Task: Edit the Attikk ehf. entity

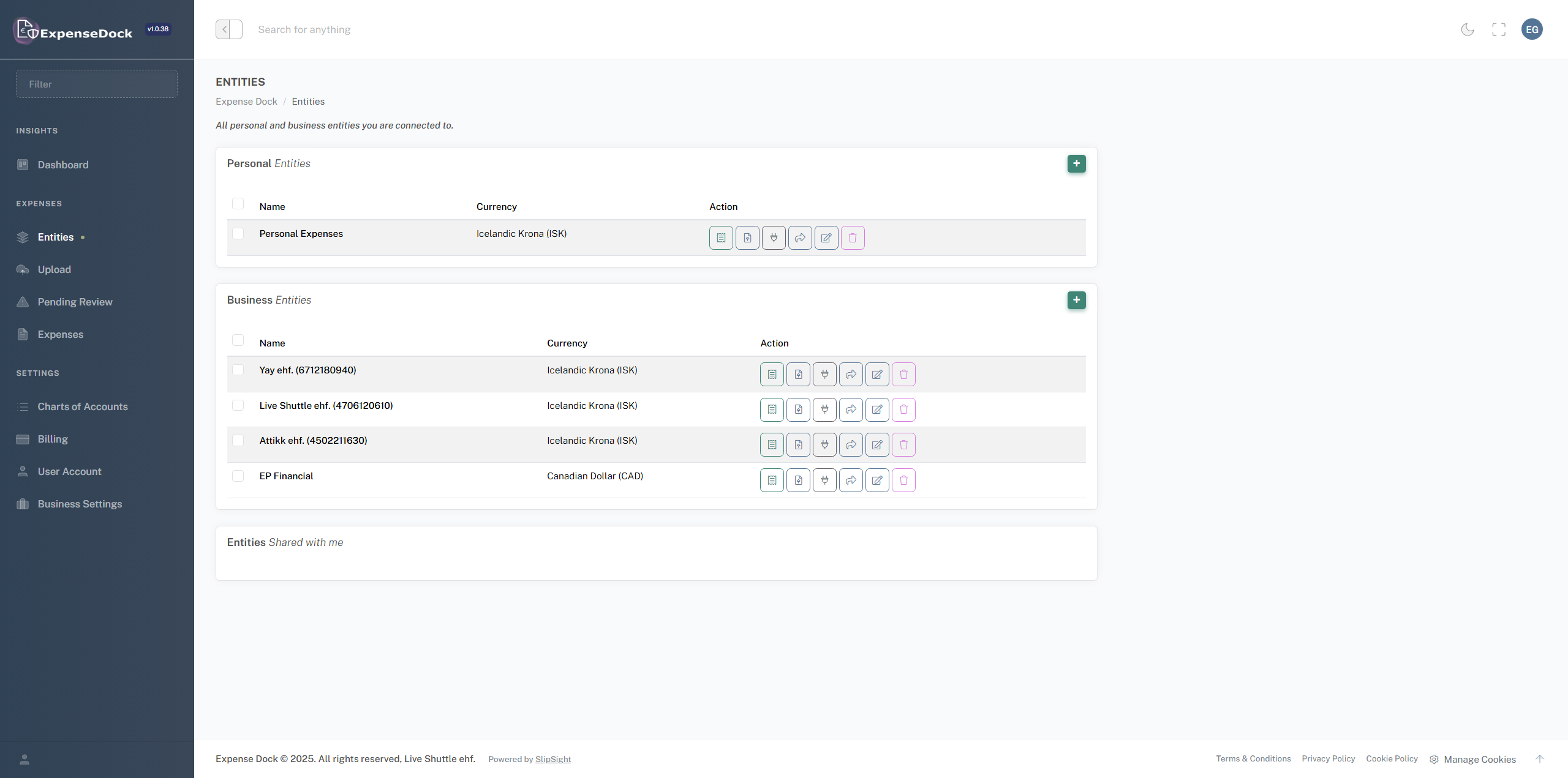Action: (x=877, y=444)
